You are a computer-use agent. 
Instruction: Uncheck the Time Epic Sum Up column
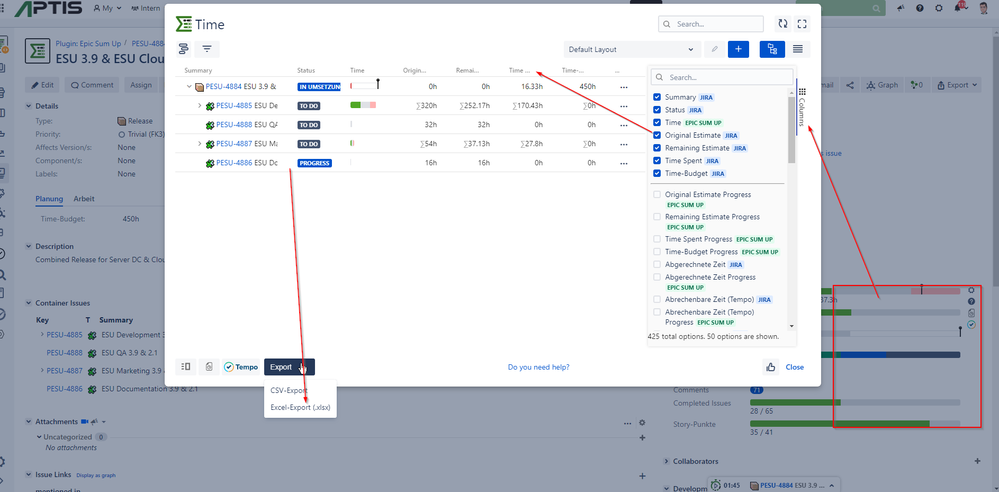657,122
